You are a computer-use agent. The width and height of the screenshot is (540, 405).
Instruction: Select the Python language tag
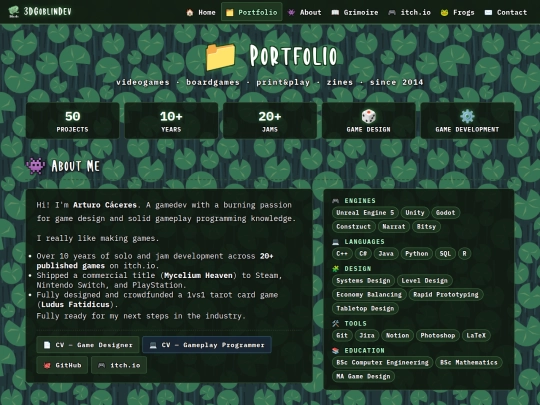click(x=416, y=253)
